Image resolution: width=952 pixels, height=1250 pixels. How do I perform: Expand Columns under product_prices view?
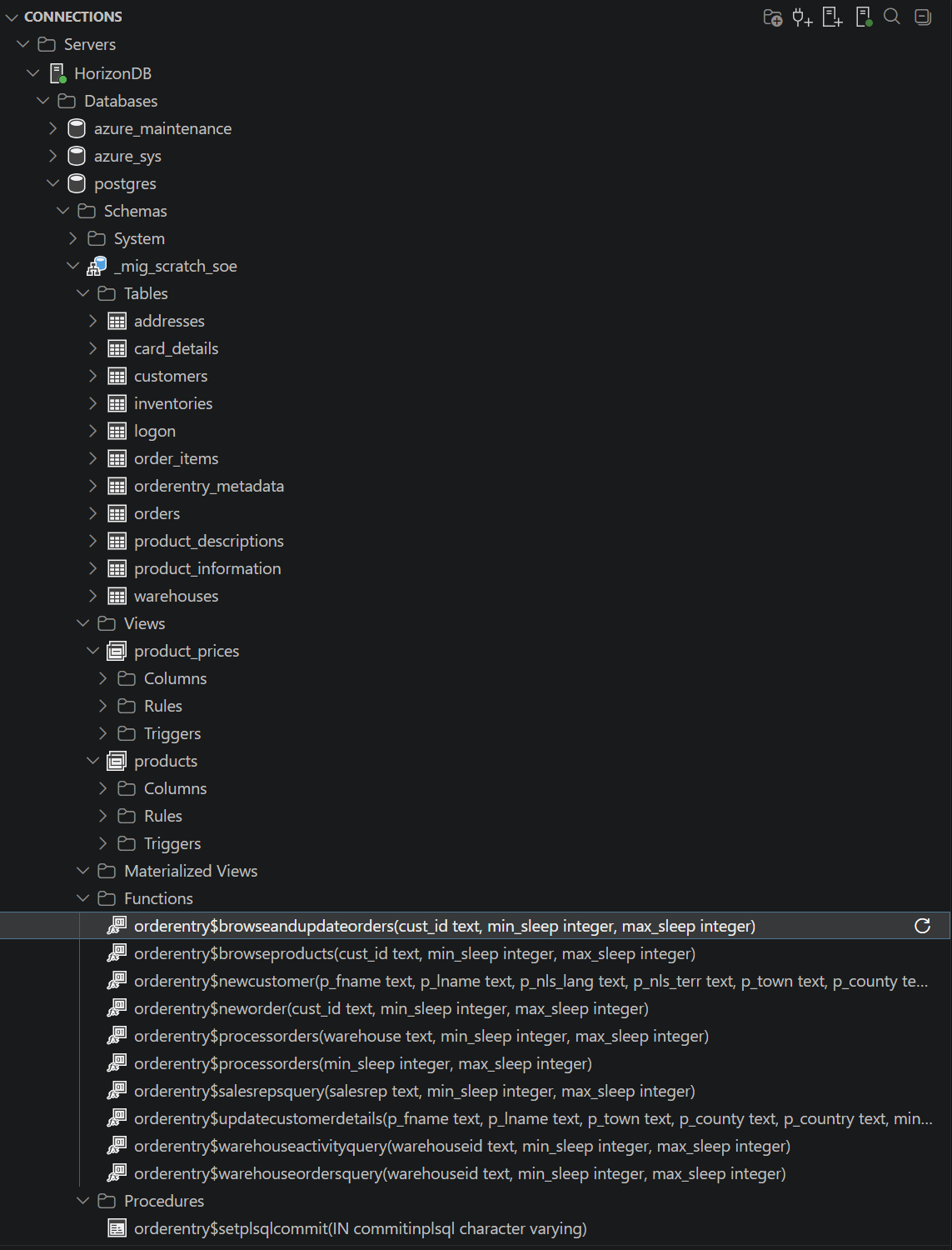point(103,678)
